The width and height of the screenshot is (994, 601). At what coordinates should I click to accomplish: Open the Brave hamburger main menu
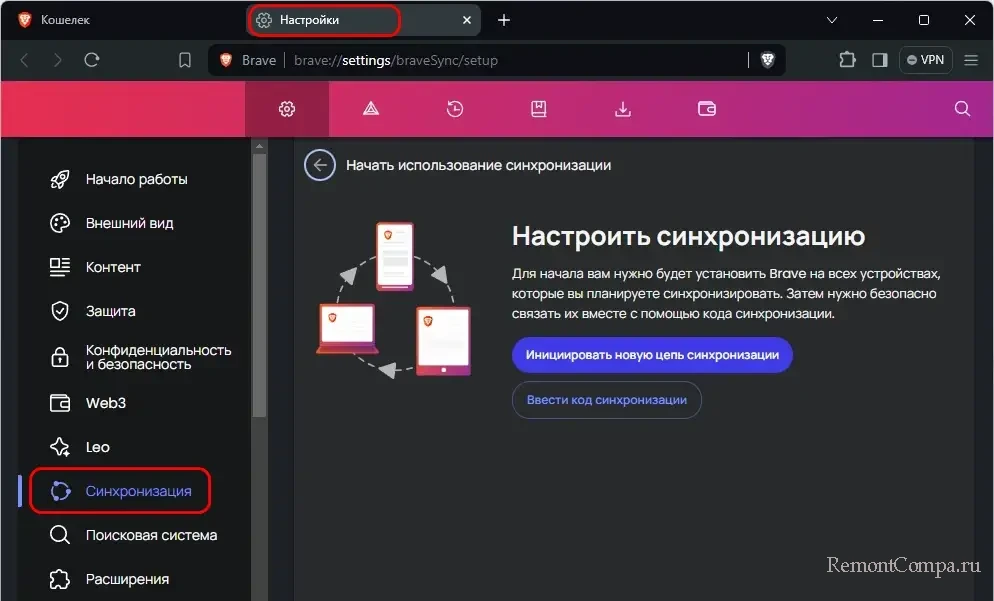tap(971, 60)
